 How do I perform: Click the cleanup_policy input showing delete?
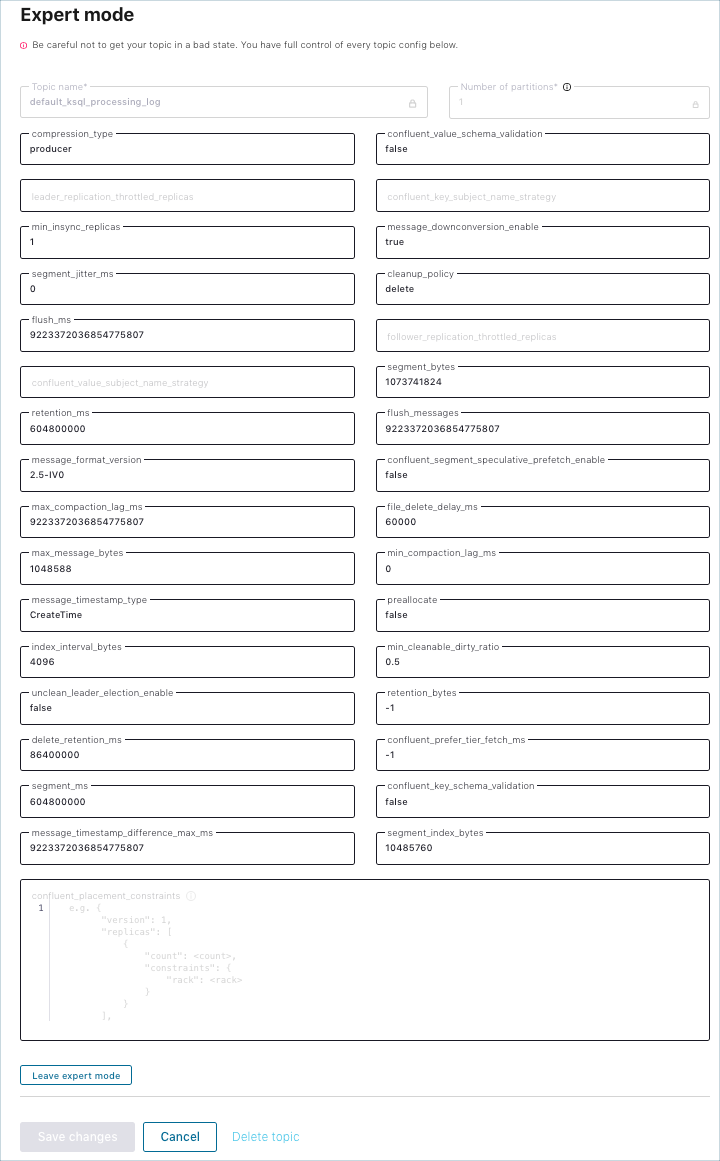click(542, 289)
